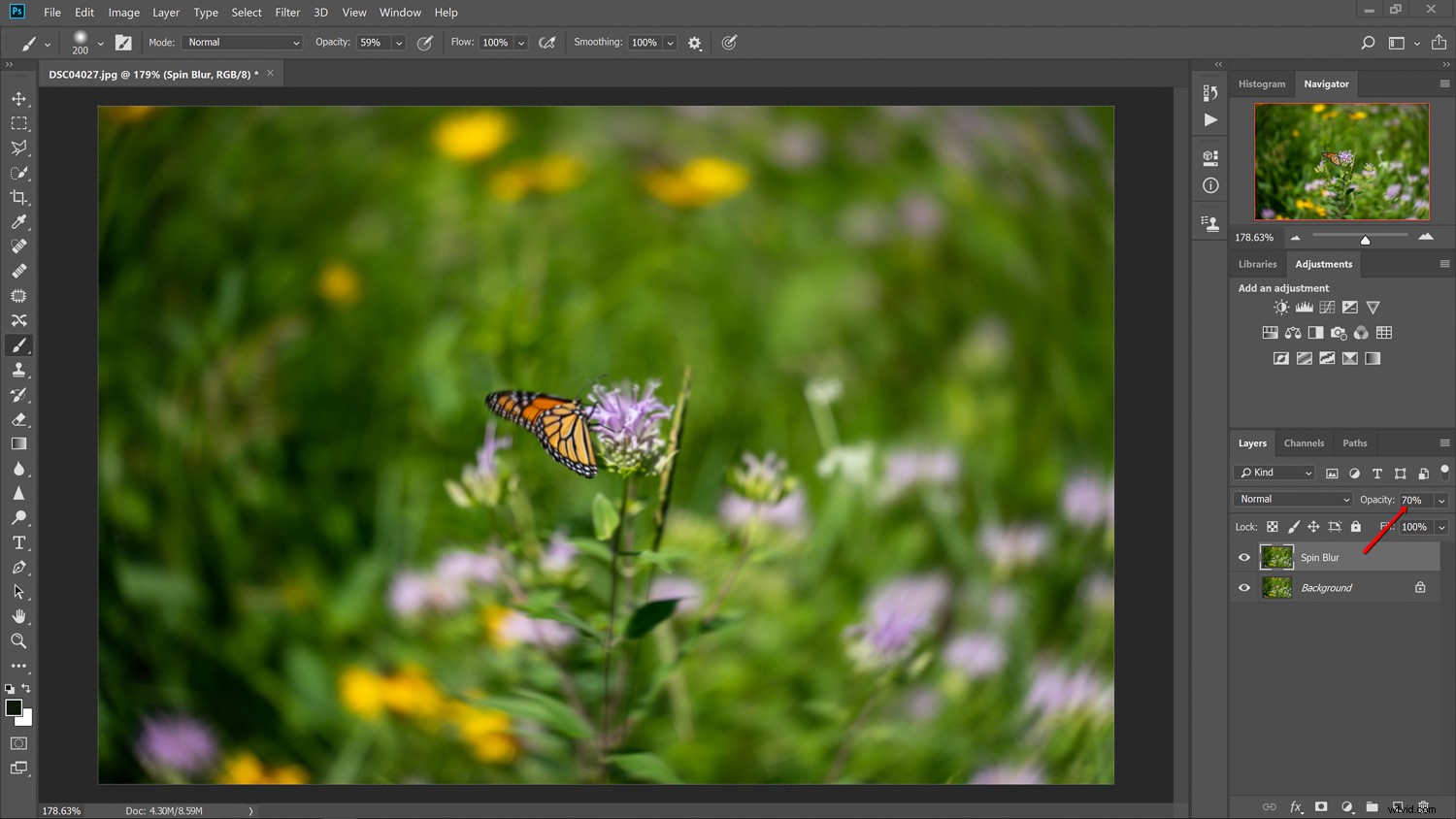1456x819 pixels.
Task: Choose the Horizontal Type tool
Action: (18, 542)
